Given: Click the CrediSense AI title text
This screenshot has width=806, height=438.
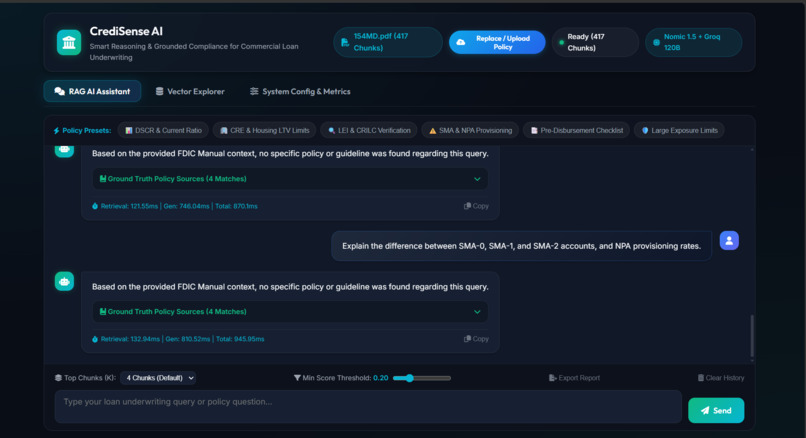Looking at the screenshot, I should (126, 31).
